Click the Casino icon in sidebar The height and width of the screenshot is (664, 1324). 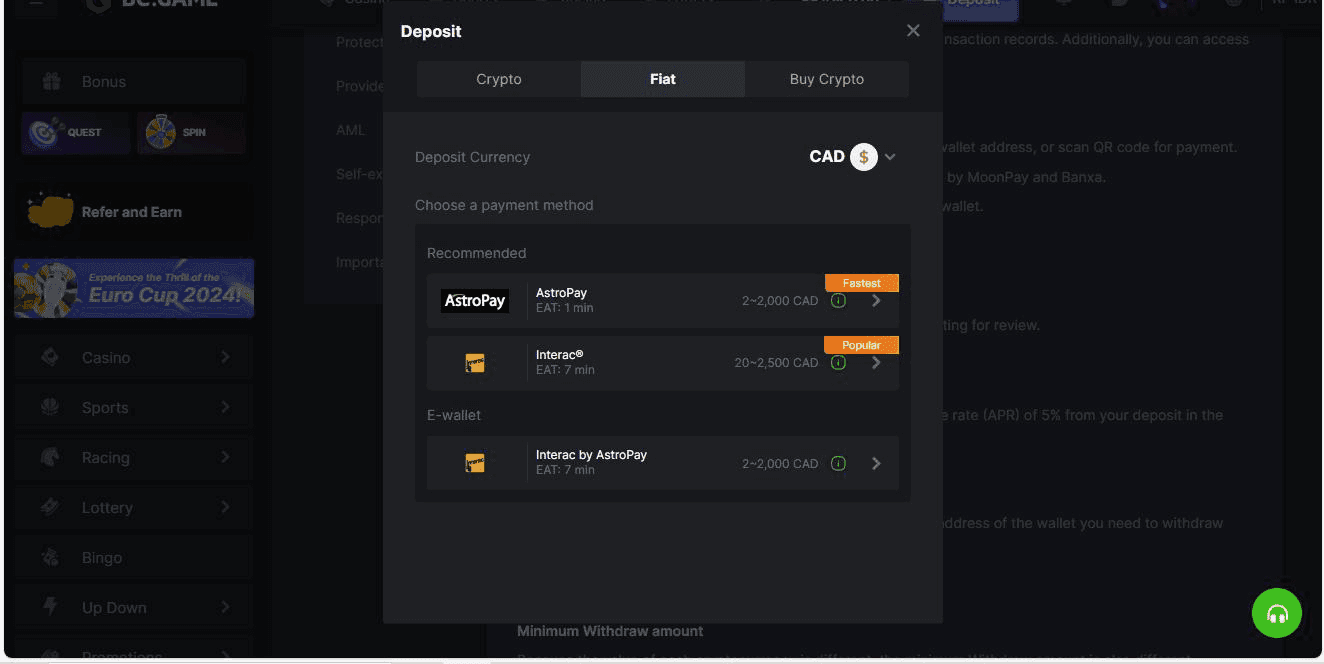pyautogui.click(x=50, y=357)
